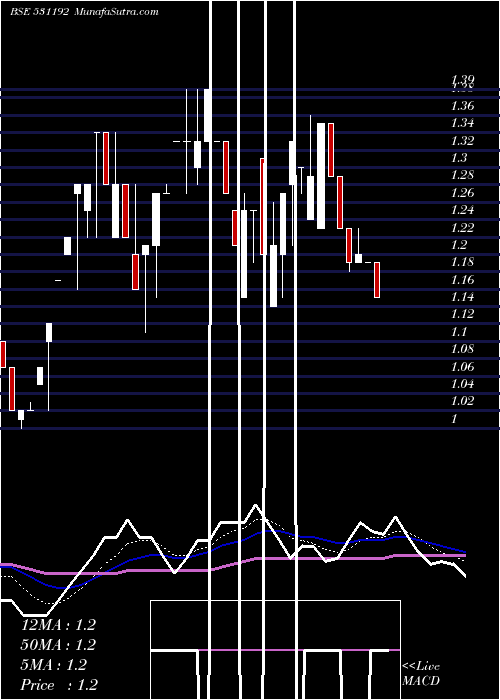Click the 50MA : 1.2 legend entry
Image resolution: width=500 pixels, height=700 pixels.
point(58,645)
